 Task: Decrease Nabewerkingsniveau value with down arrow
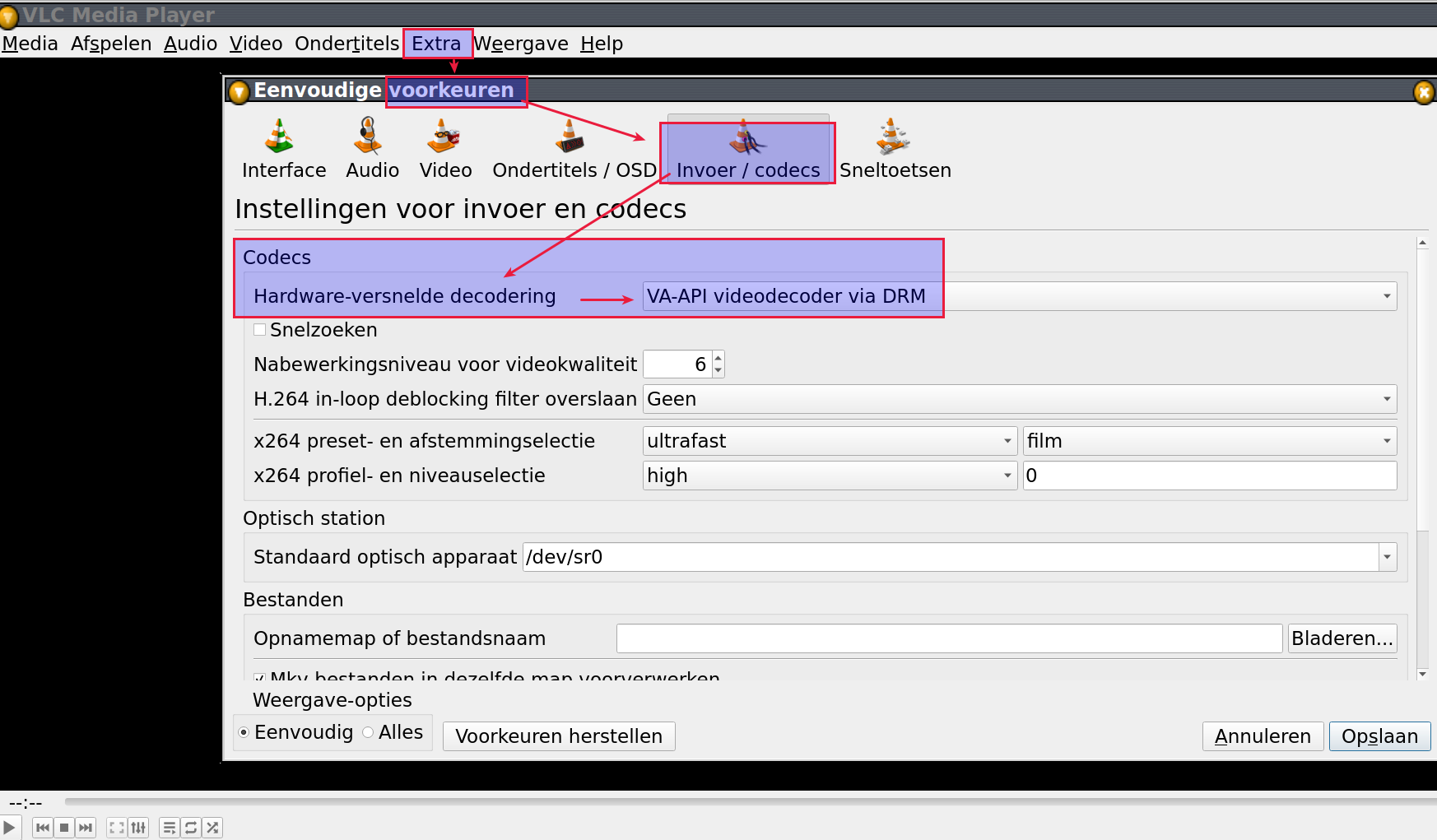[x=718, y=370]
